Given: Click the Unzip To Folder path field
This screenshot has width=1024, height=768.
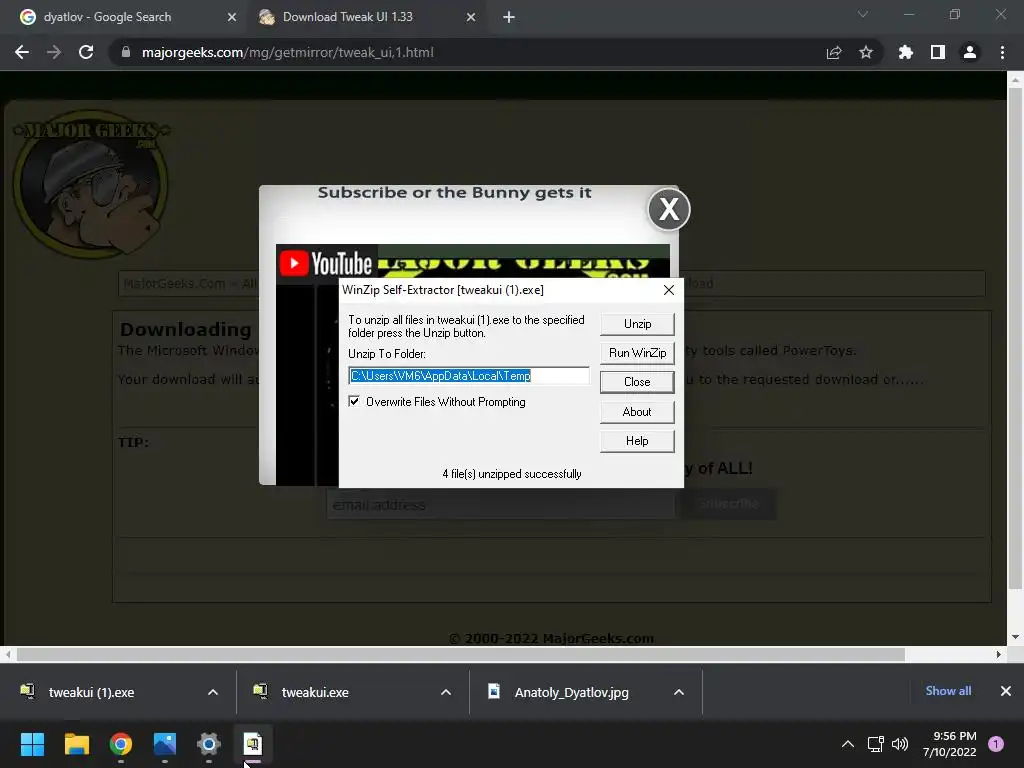Looking at the screenshot, I should (469, 376).
